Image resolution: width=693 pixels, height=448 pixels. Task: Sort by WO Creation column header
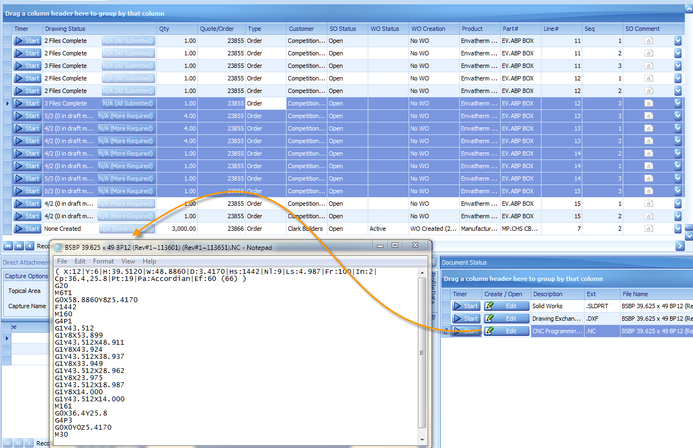(434, 29)
